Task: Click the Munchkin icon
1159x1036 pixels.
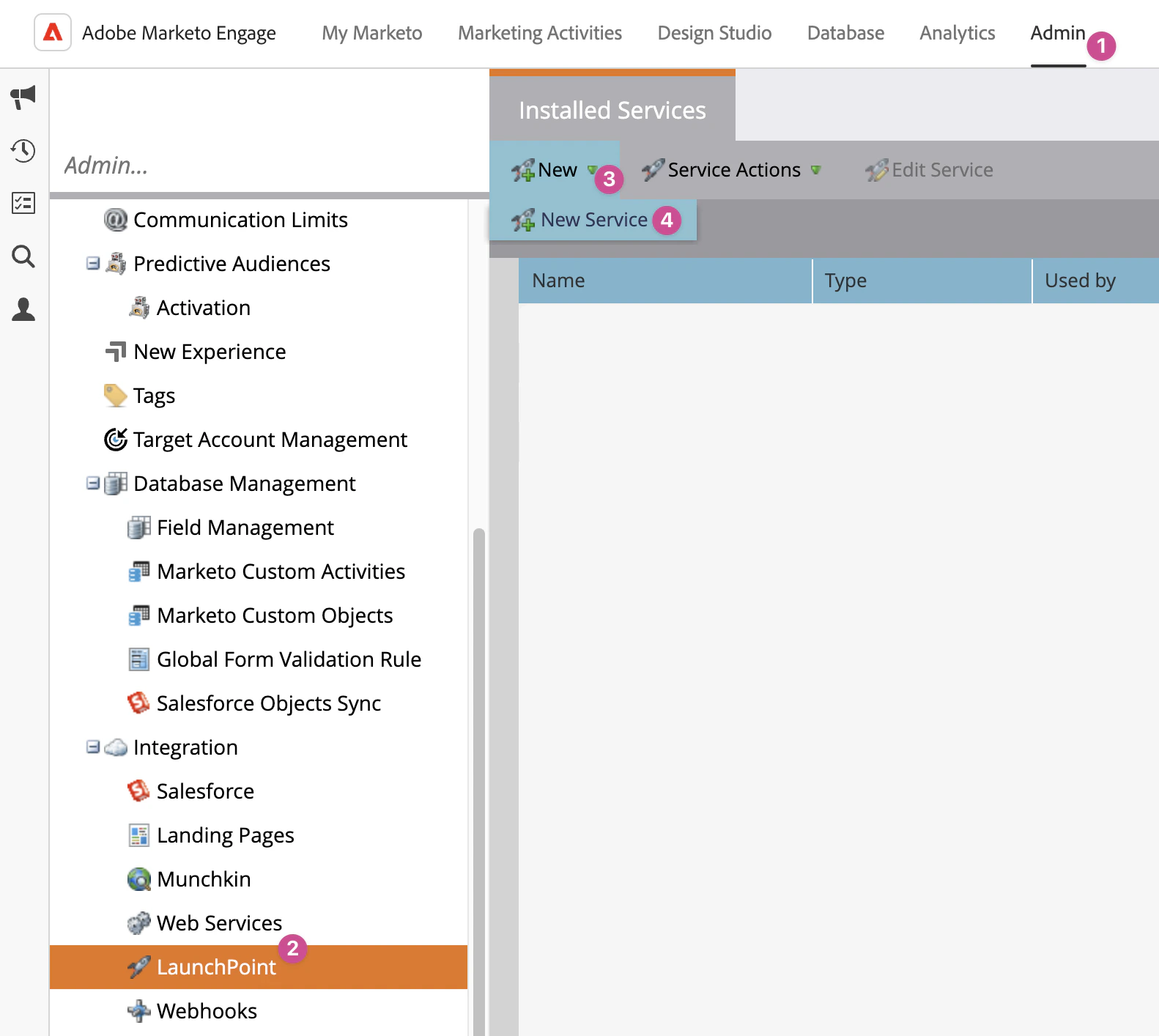Action: pos(139,878)
